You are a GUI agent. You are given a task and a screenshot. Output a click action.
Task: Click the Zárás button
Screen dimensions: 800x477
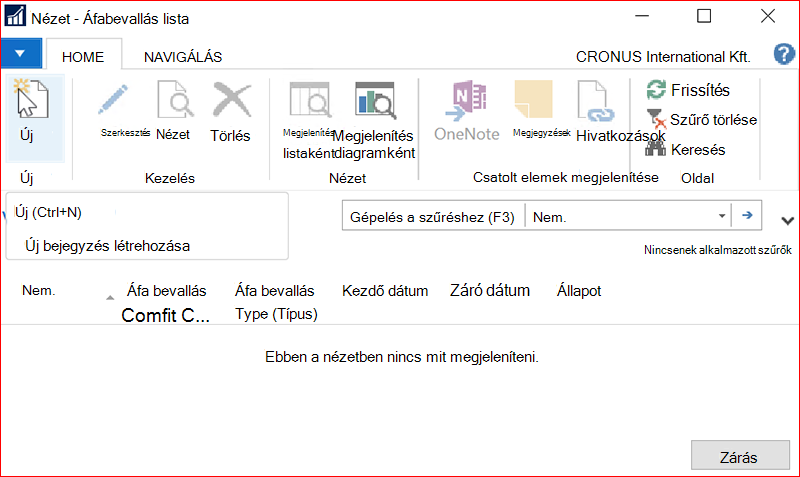(740, 455)
